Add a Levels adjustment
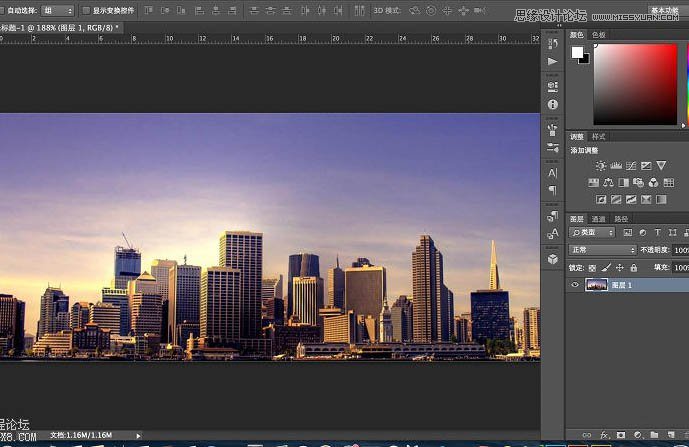Screen dimensions: 689x447 tap(616, 166)
